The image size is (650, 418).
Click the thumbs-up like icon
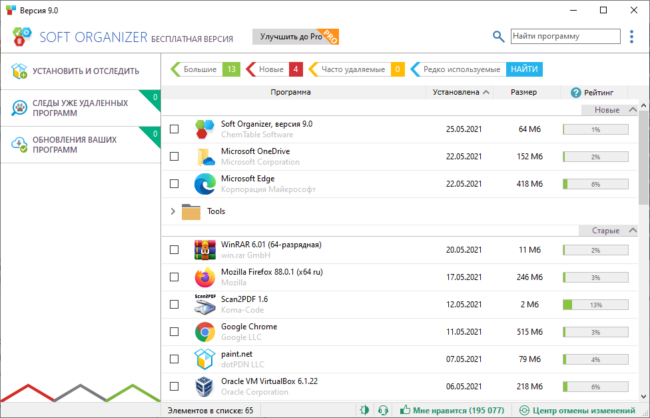[x=405, y=410]
